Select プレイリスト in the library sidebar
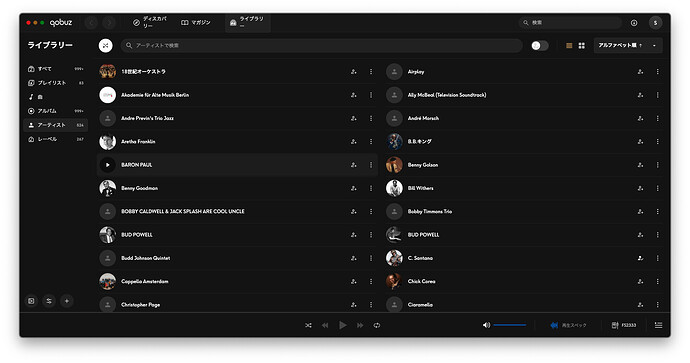The image size is (690, 363). pyautogui.click(x=55, y=83)
